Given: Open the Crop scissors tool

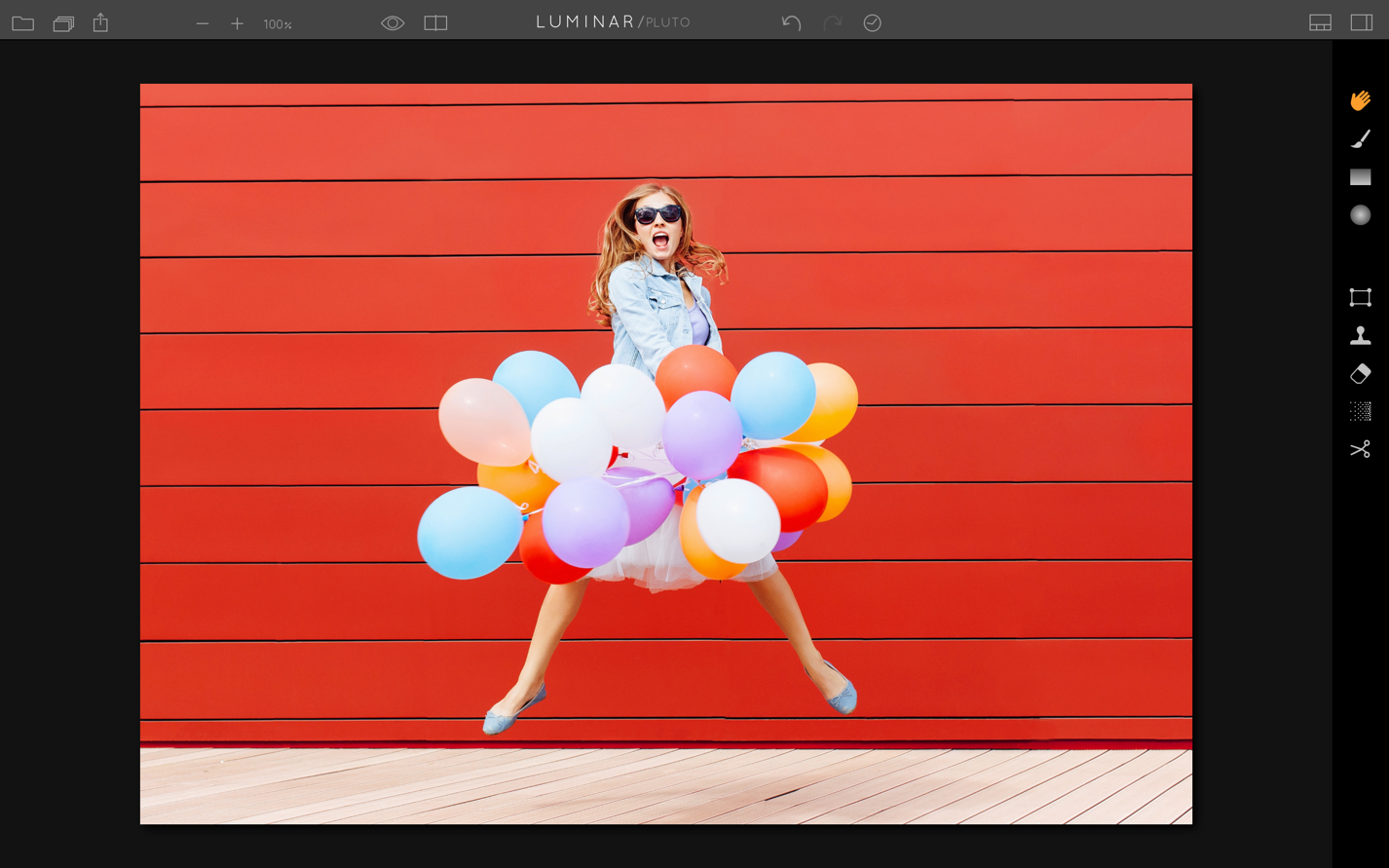Looking at the screenshot, I should (x=1361, y=449).
